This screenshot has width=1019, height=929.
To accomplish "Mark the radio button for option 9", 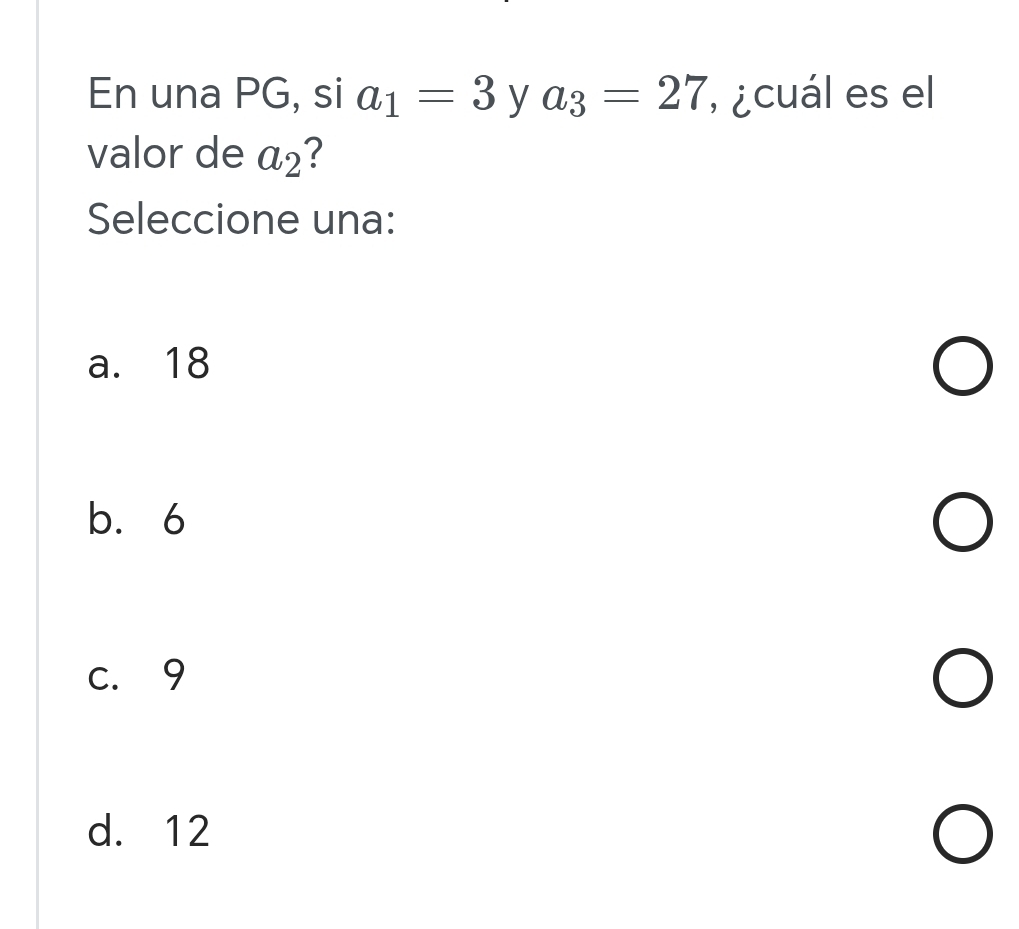I will [x=964, y=680].
